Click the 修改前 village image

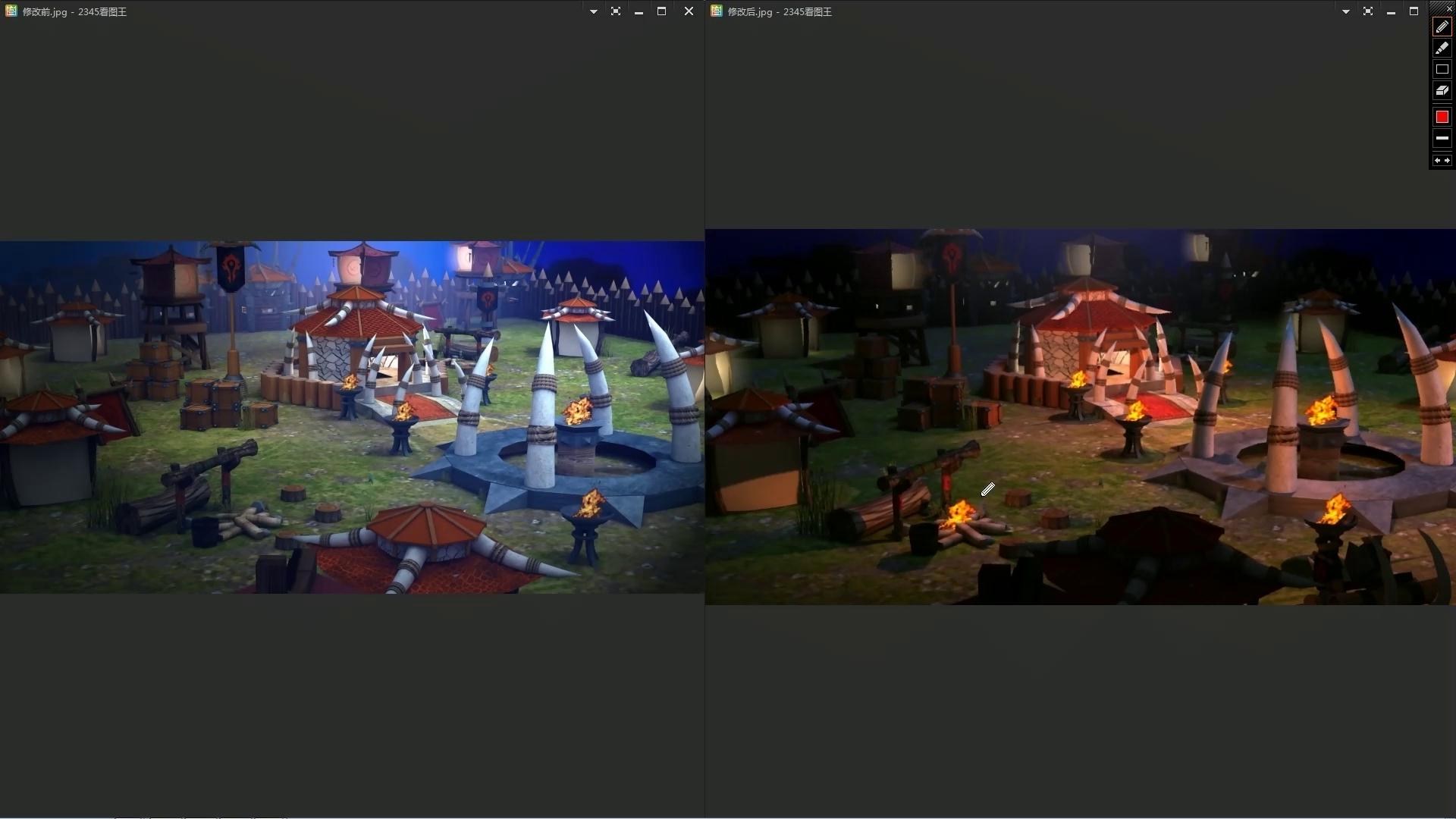tap(352, 417)
